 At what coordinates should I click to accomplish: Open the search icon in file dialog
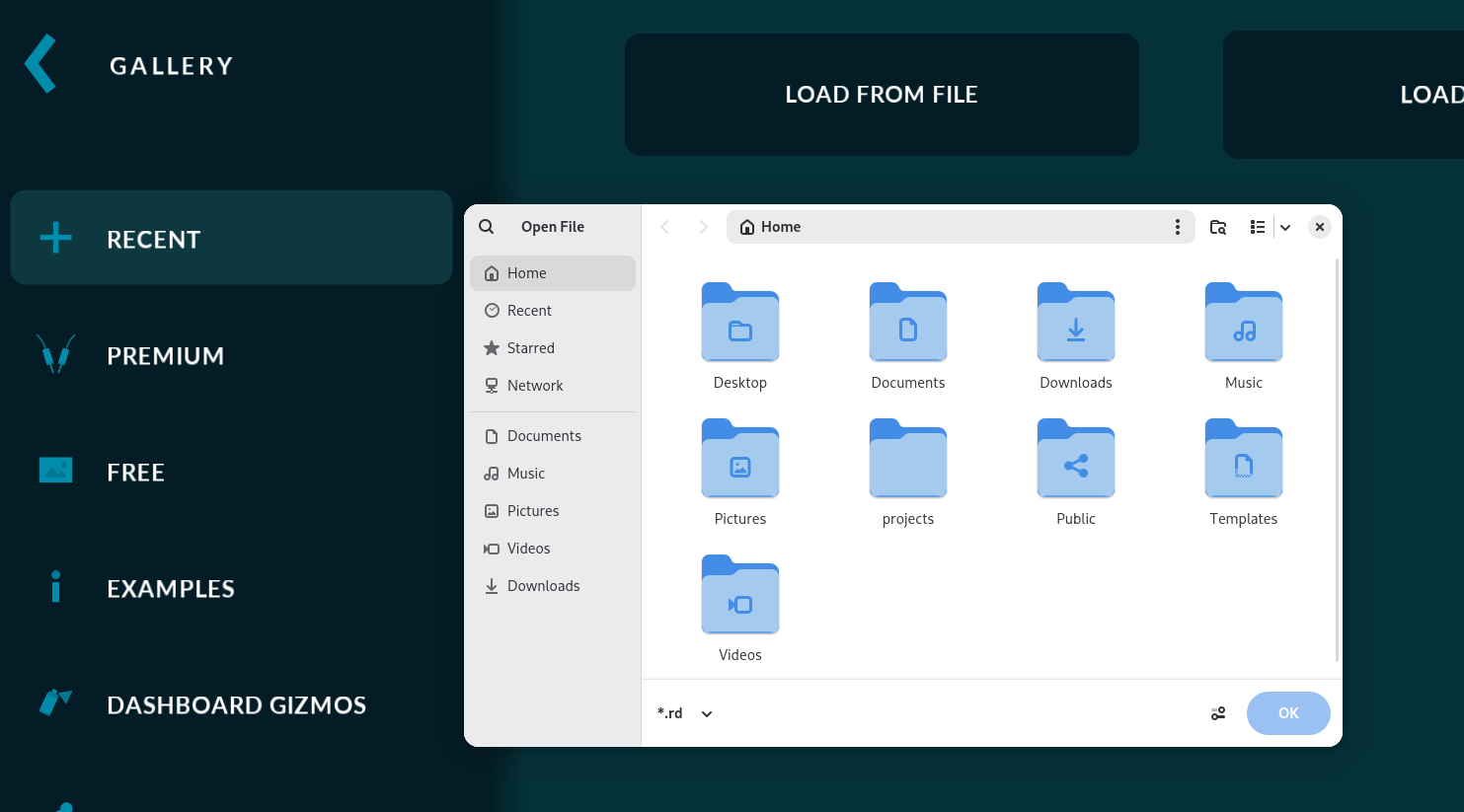487,227
